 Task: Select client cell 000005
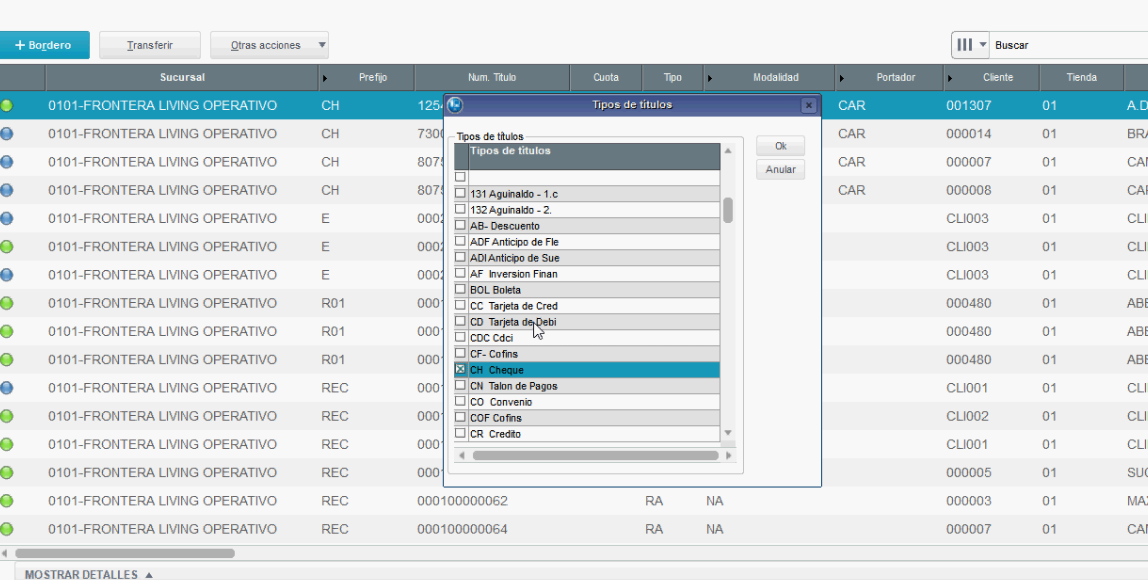coord(969,472)
